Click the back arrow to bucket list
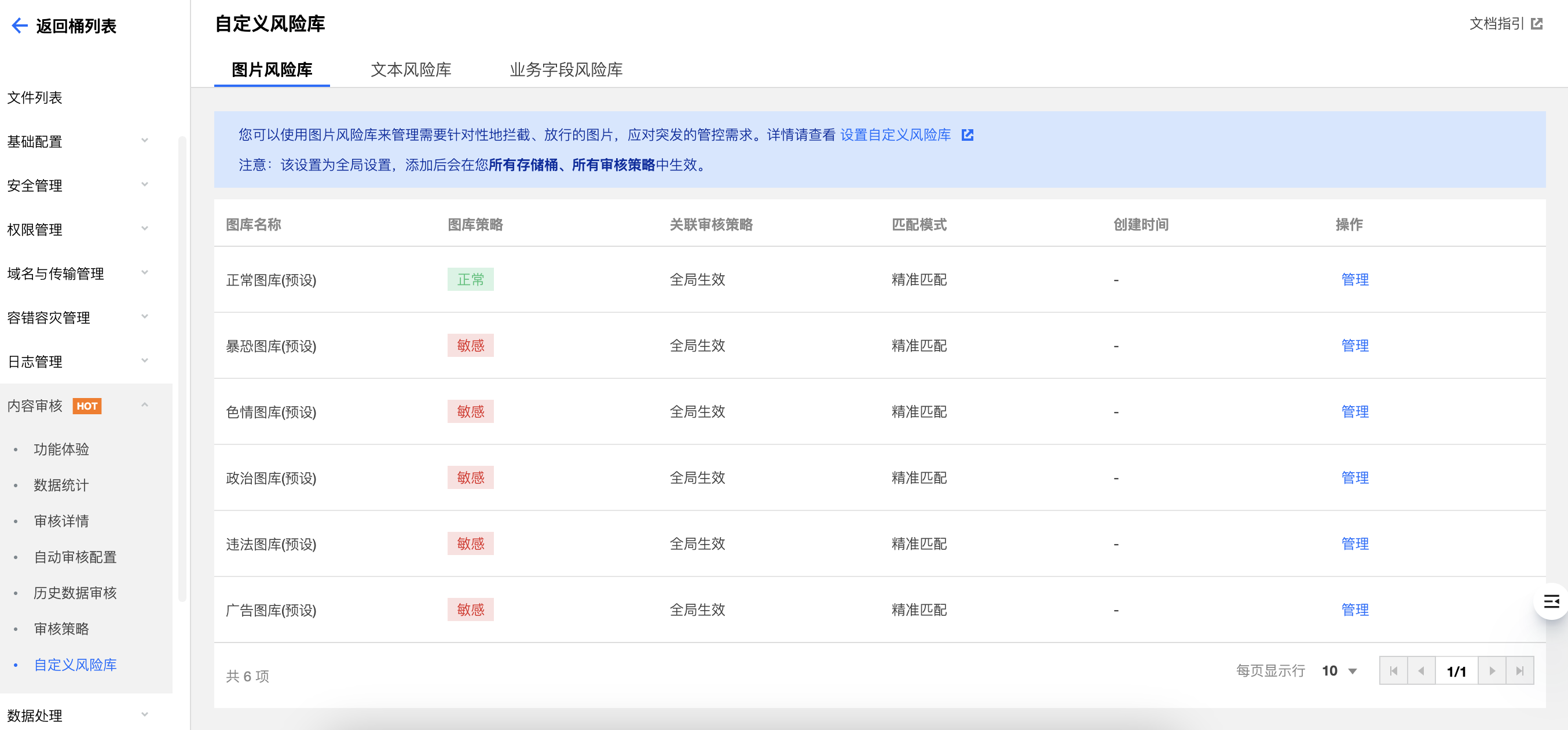The width and height of the screenshot is (1568, 730). (20, 25)
